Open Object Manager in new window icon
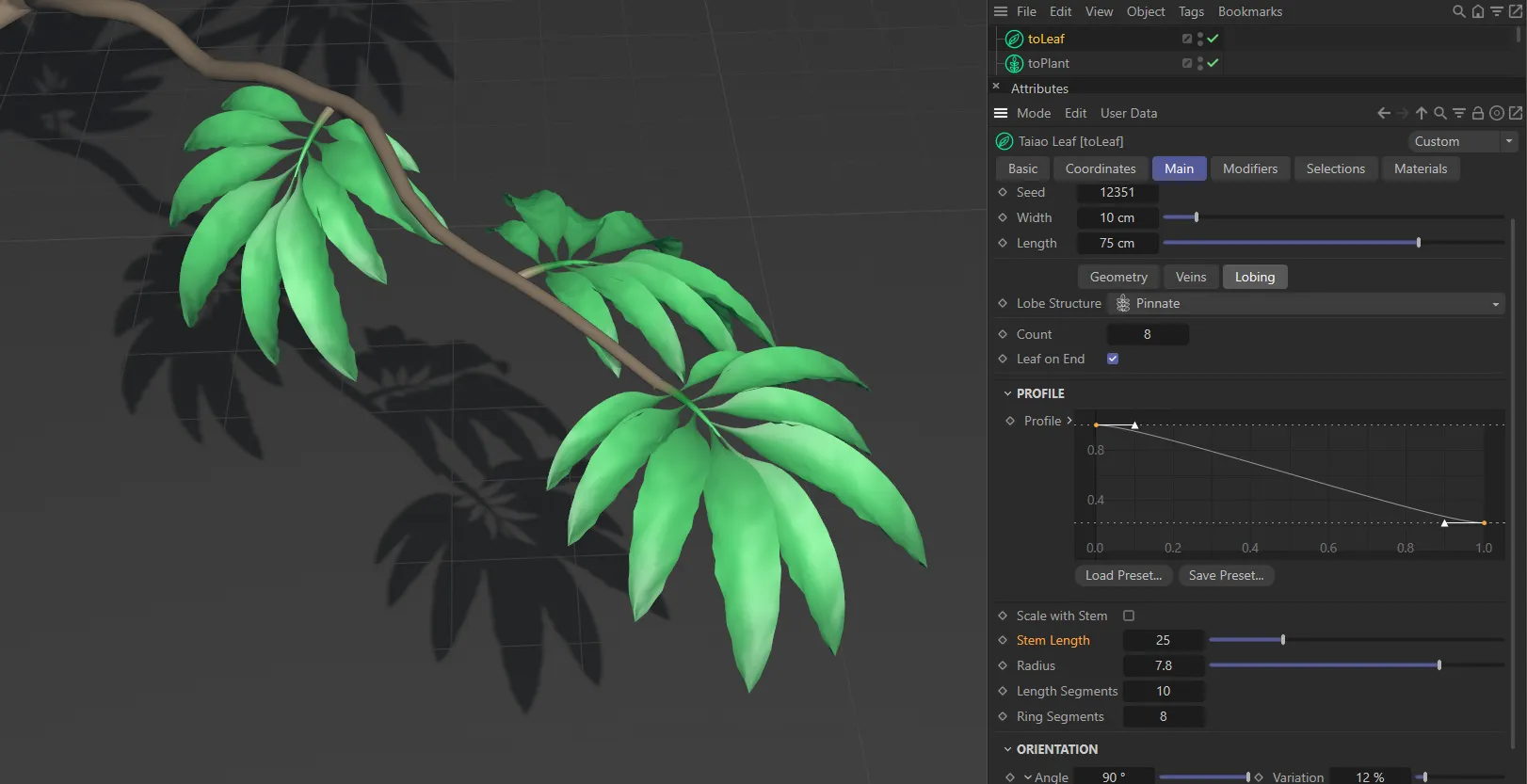This screenshot has height=784, width=1527. click(1516, 11)
